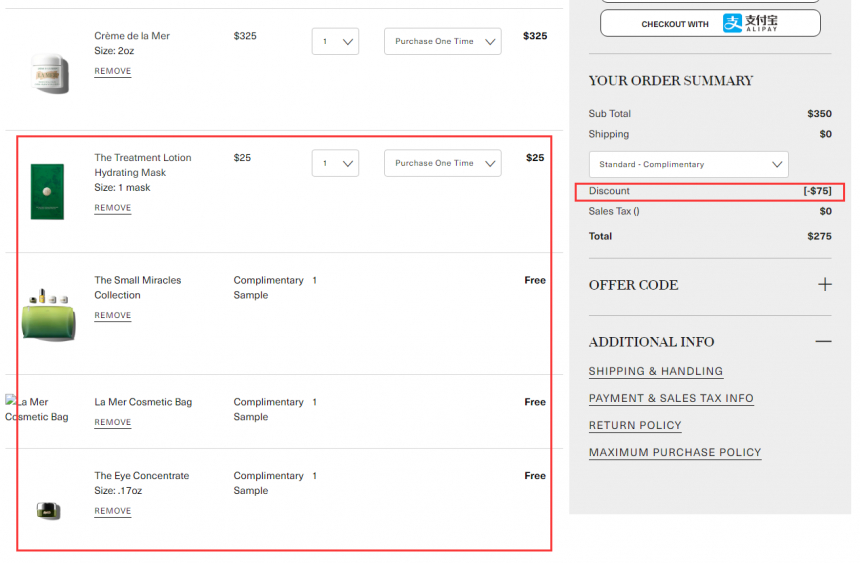The width and height of the screenshot is (860, 563).
Task: Click the Small Miracles Collection bag thumbnail
Action: click(48, 315)
